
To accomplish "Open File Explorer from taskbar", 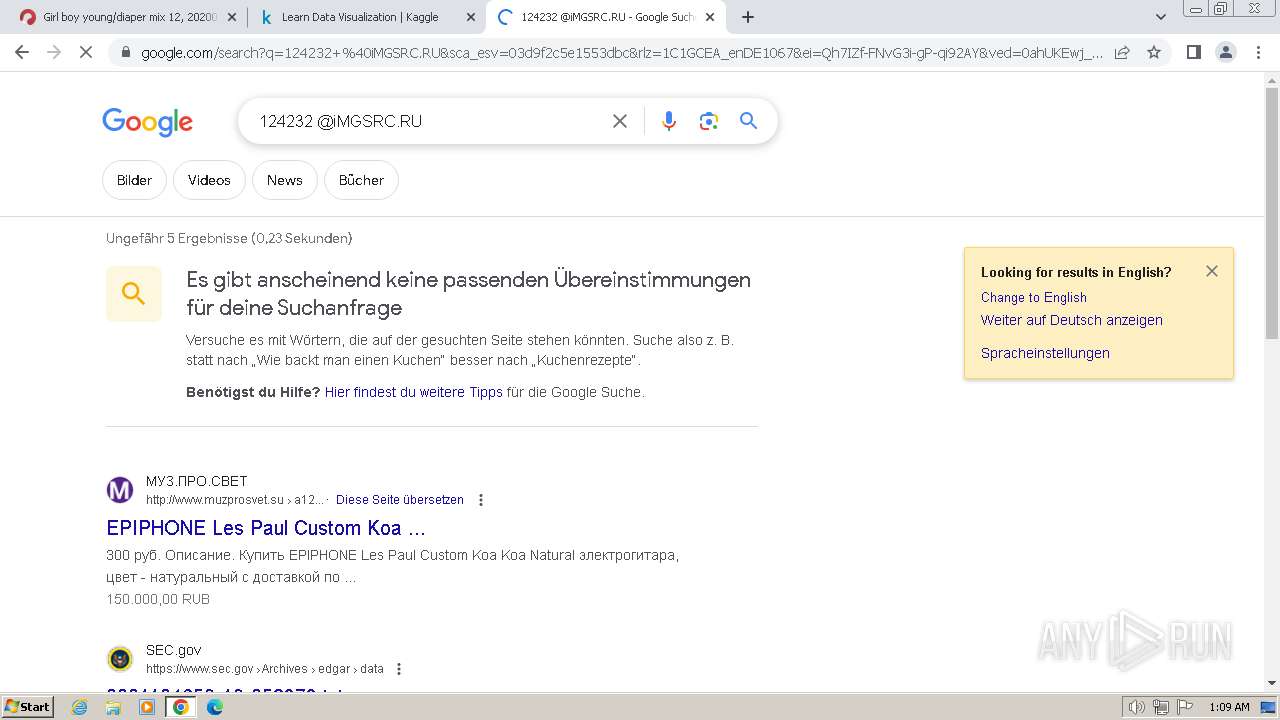I will click(x=113, y=707).
